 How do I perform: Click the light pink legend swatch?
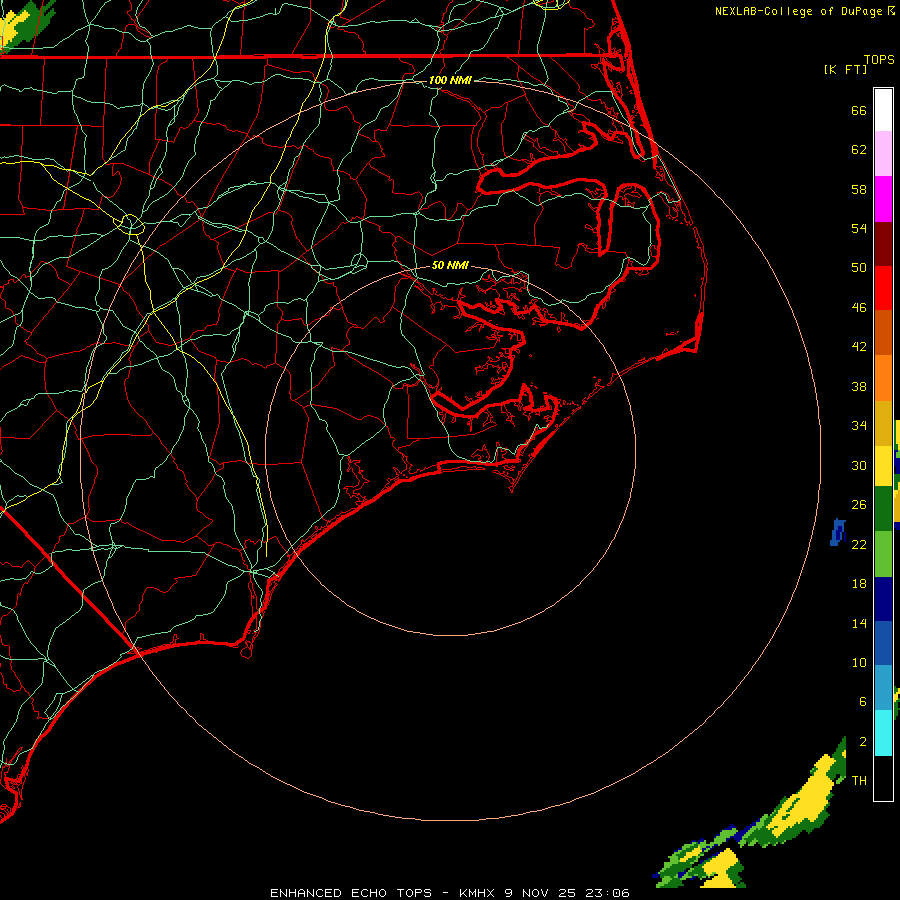pos(883,154)
